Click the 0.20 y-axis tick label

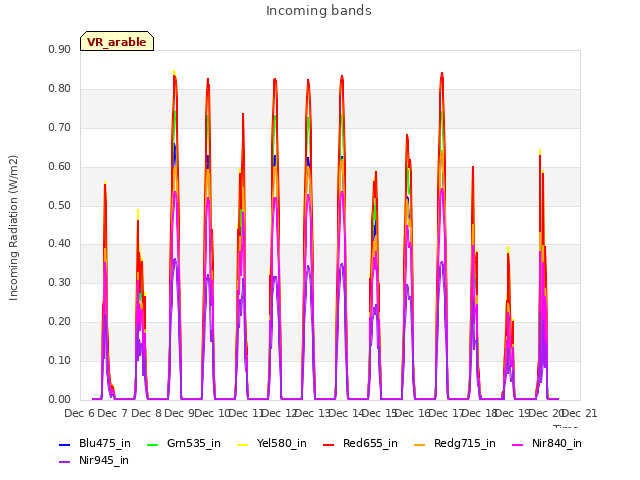pos(60,322)
